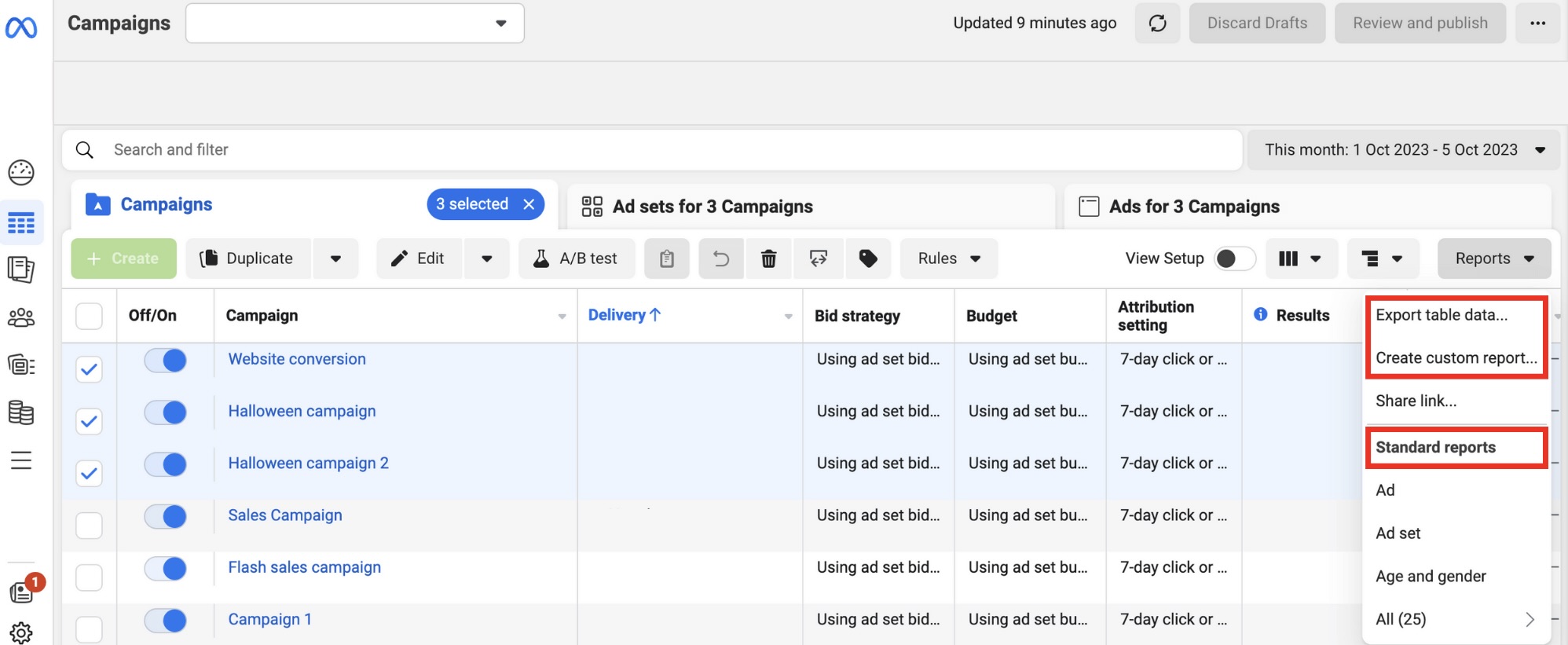Open the three-dot more options menu

(1537, 23)
